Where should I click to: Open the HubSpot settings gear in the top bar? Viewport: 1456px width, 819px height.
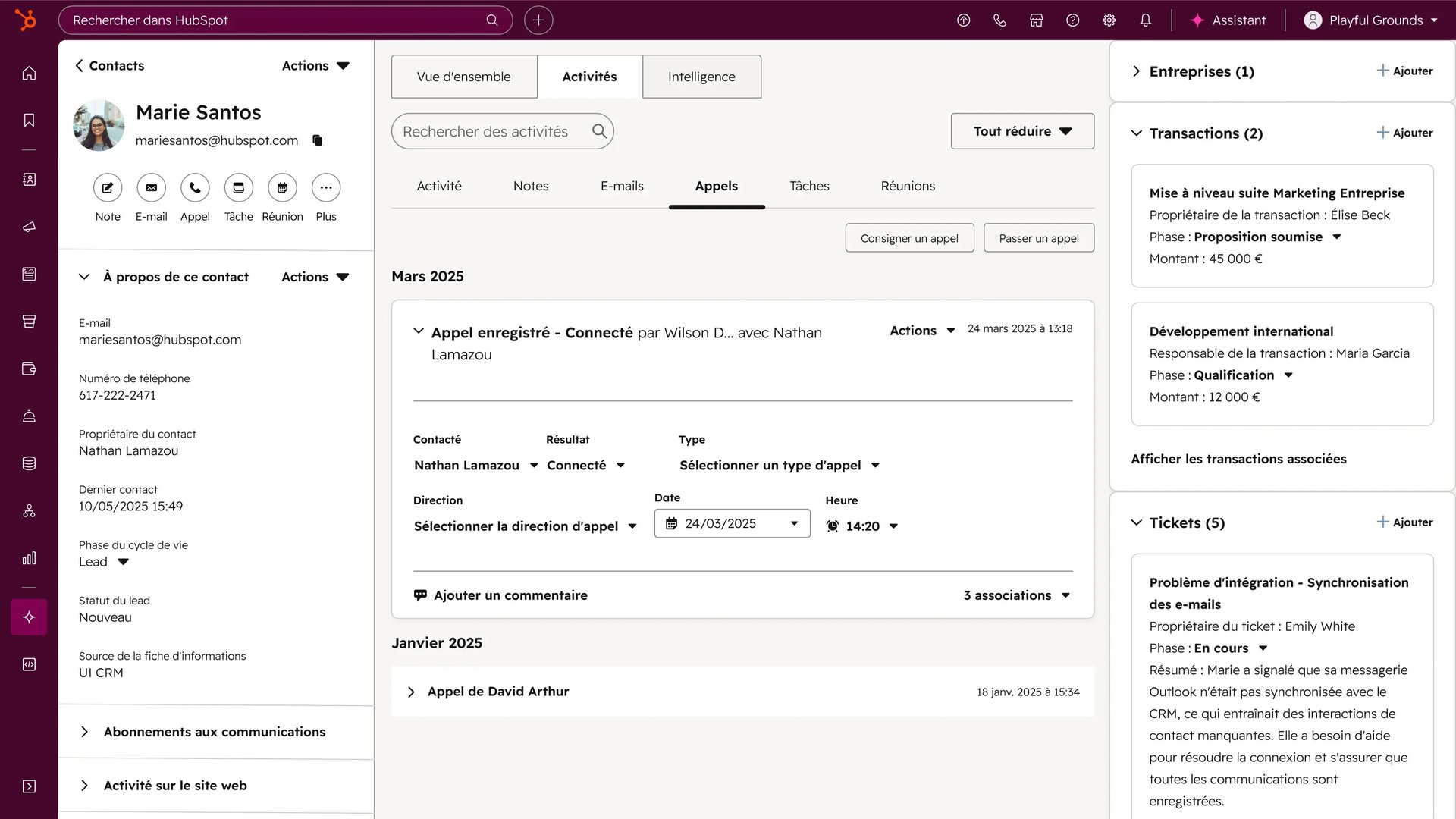pos(1109,20)
